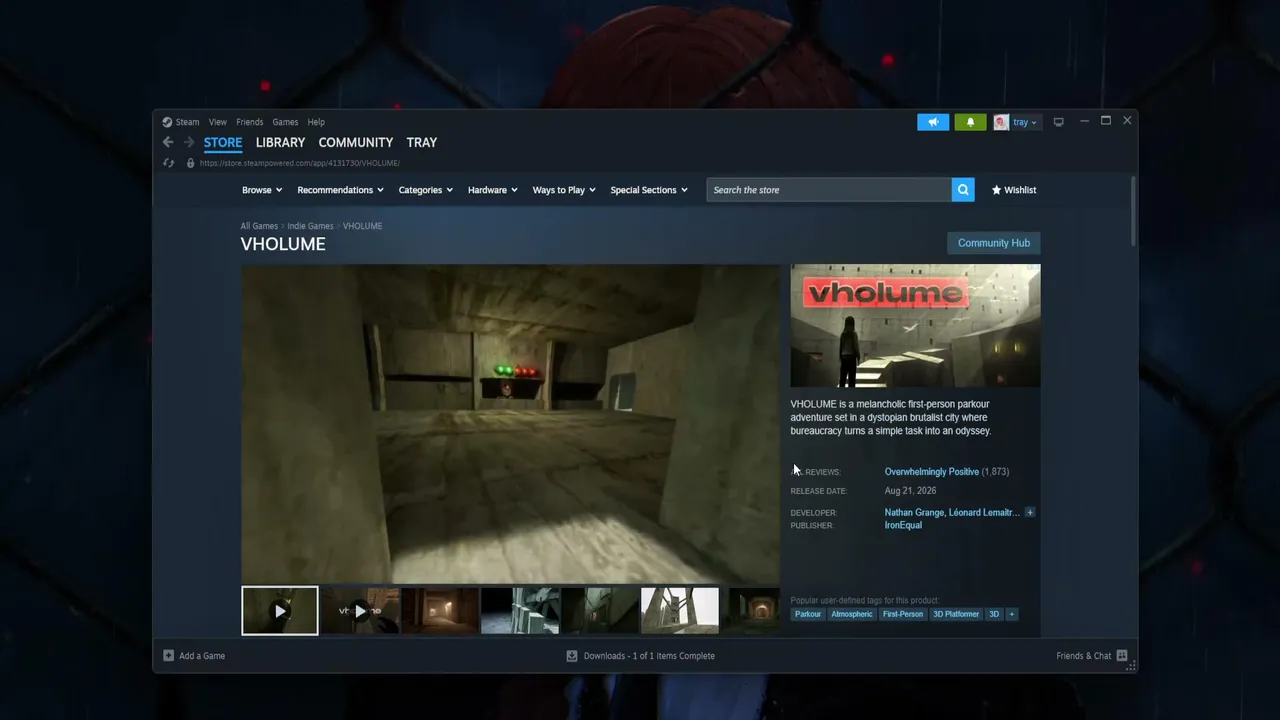Open the Steam menu
This screenshot has width=1280, height=720.
tap(188, 122)
